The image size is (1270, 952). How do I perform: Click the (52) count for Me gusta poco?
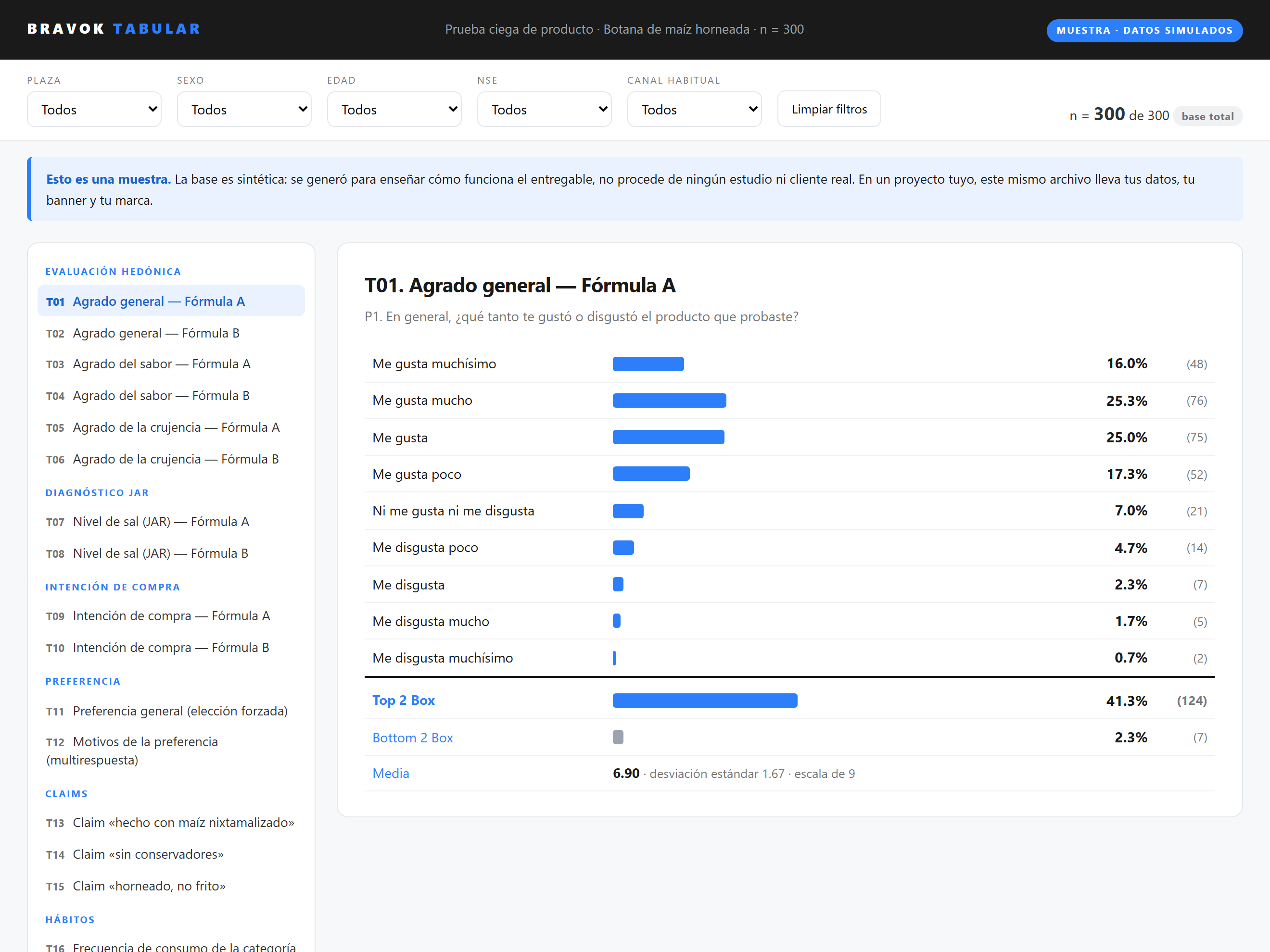pos(1196,475)
